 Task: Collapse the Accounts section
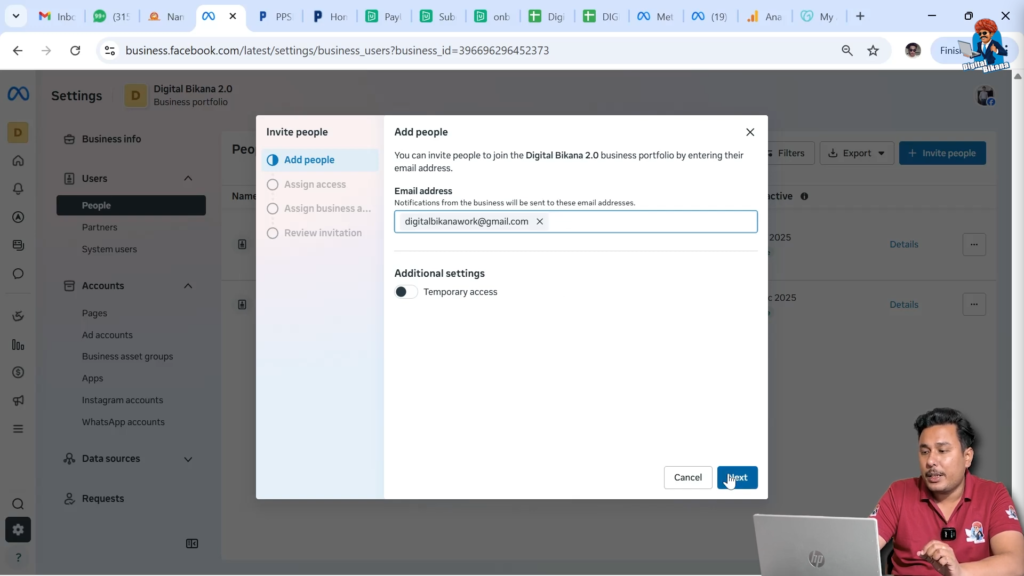tap(188, 285)
